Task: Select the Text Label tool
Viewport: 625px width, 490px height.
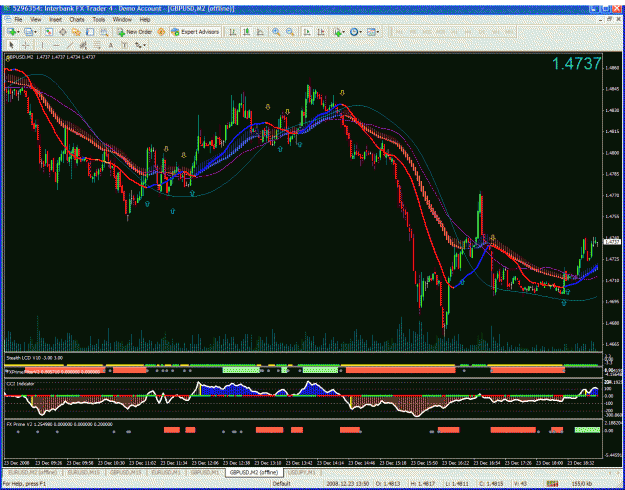Action: (124, 45)
